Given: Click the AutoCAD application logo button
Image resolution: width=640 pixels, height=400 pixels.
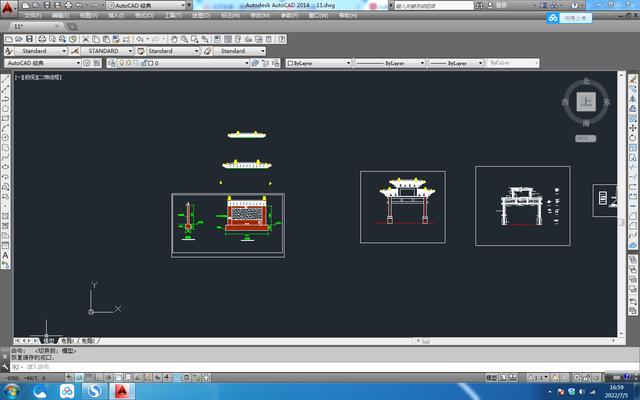Looking at the screenshot, I should click(8, 6).
